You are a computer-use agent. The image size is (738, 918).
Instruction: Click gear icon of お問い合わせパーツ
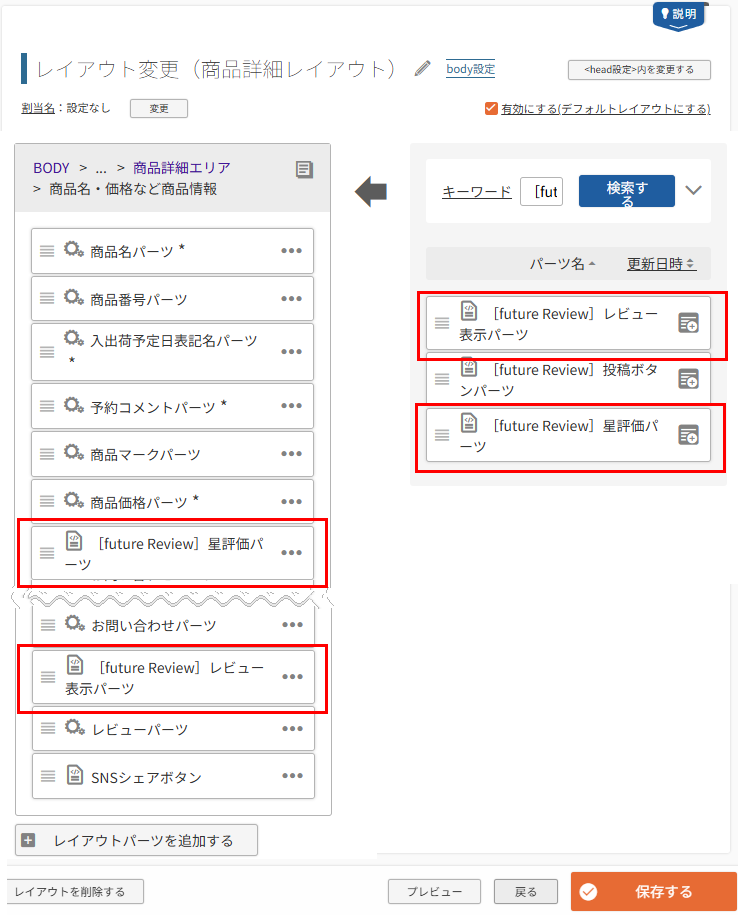point(75,624)
